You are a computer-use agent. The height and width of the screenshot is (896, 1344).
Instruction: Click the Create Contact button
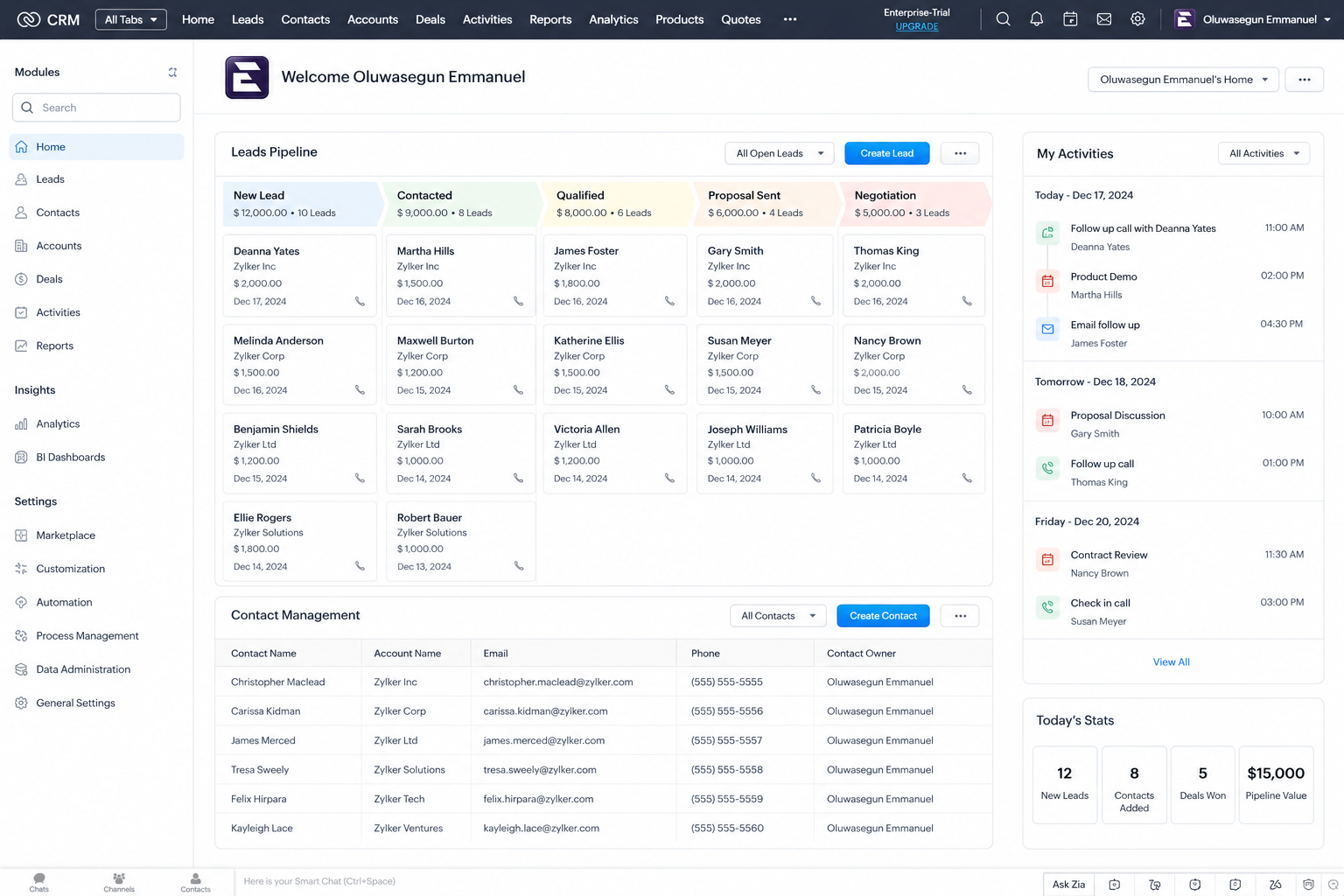click(x=883, y=616)
